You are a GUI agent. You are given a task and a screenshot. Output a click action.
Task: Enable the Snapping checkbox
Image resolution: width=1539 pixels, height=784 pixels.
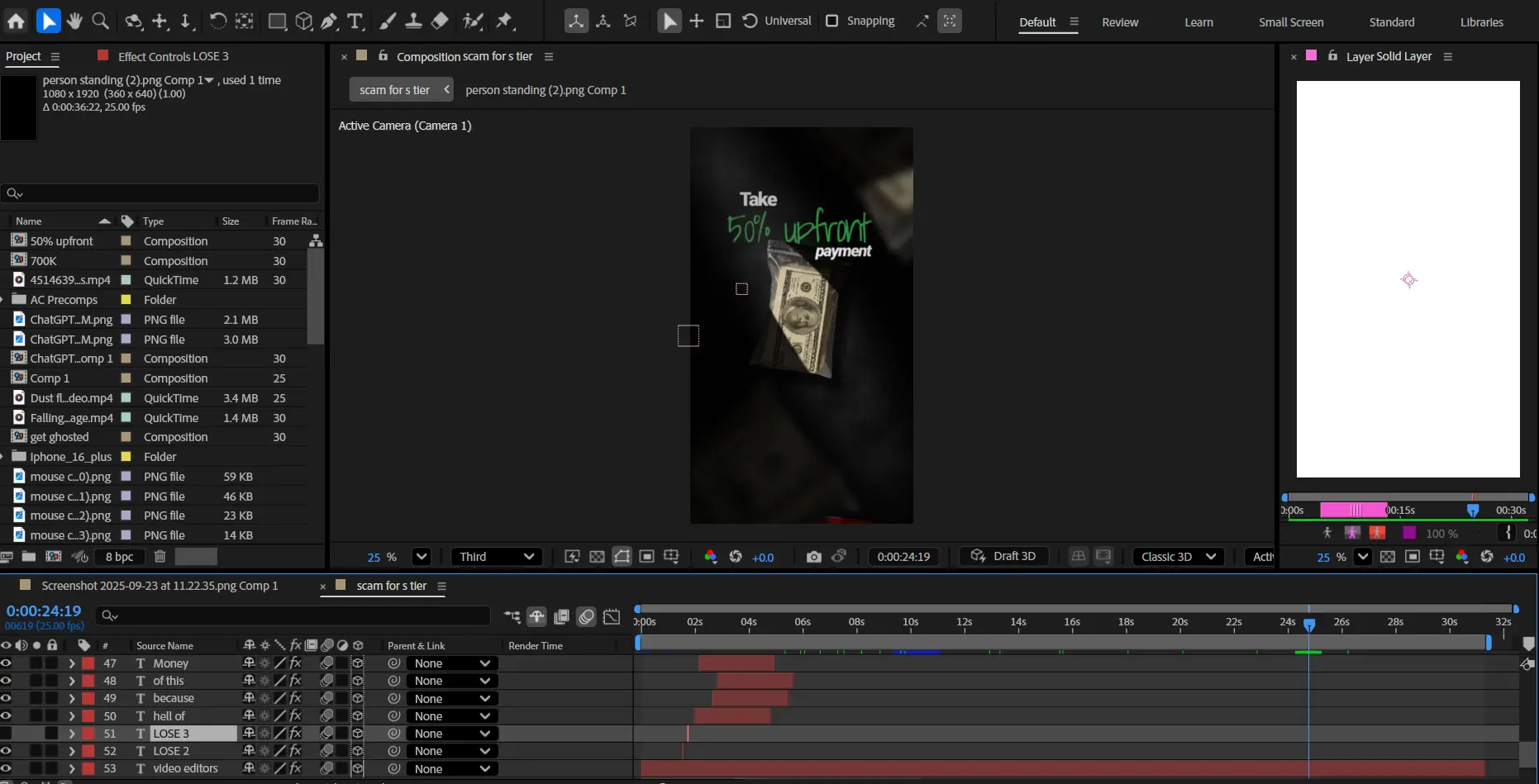[832, 21]
